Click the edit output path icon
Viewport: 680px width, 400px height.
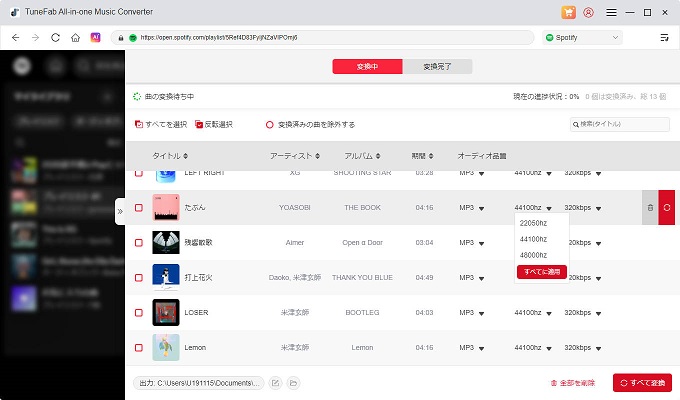pyautogui.click(x=275, y=383)
